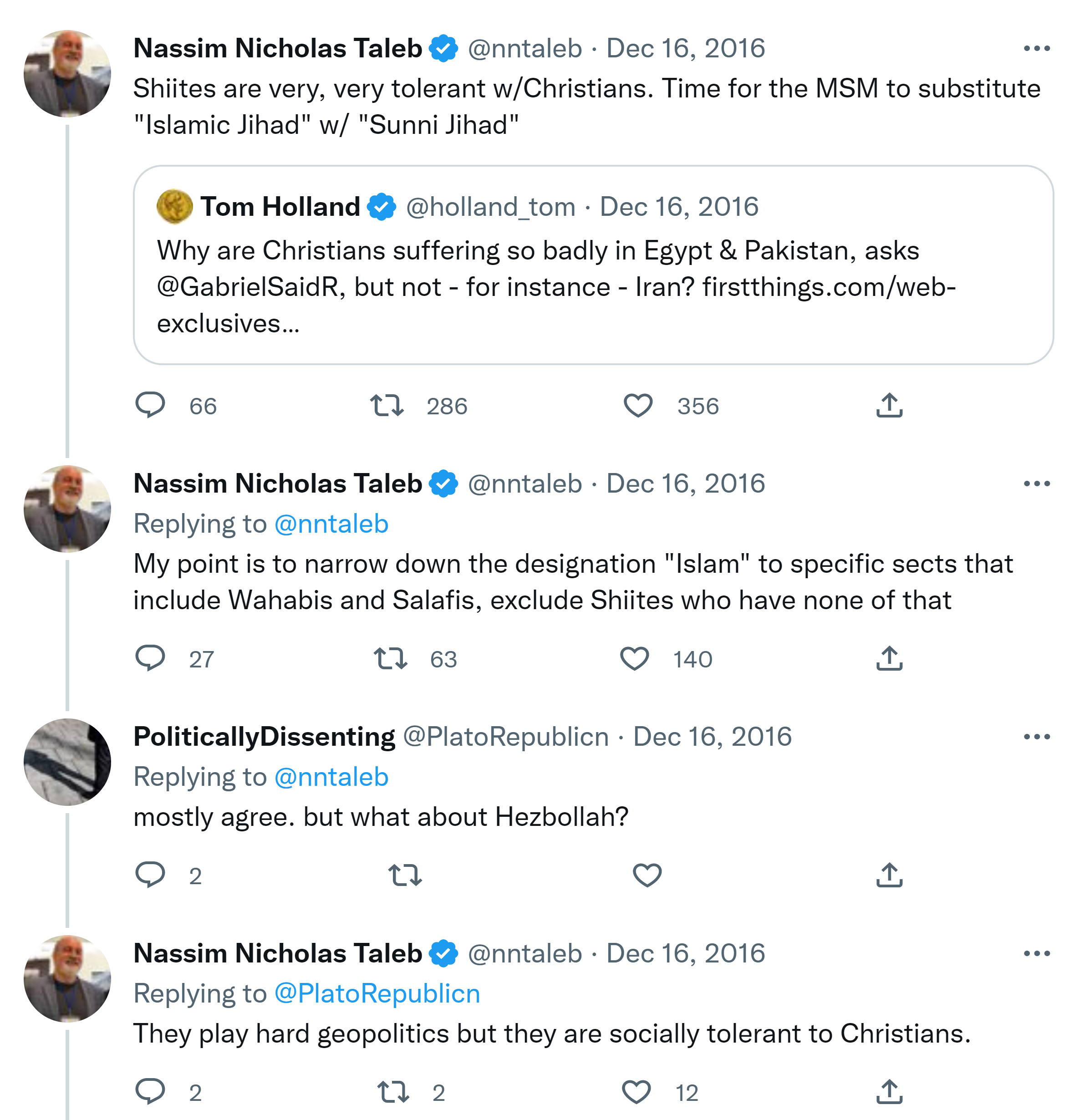Reply to the tweet with 27 replies
The width and height of the screenshot is (1079, 1120).
point(150,658)
